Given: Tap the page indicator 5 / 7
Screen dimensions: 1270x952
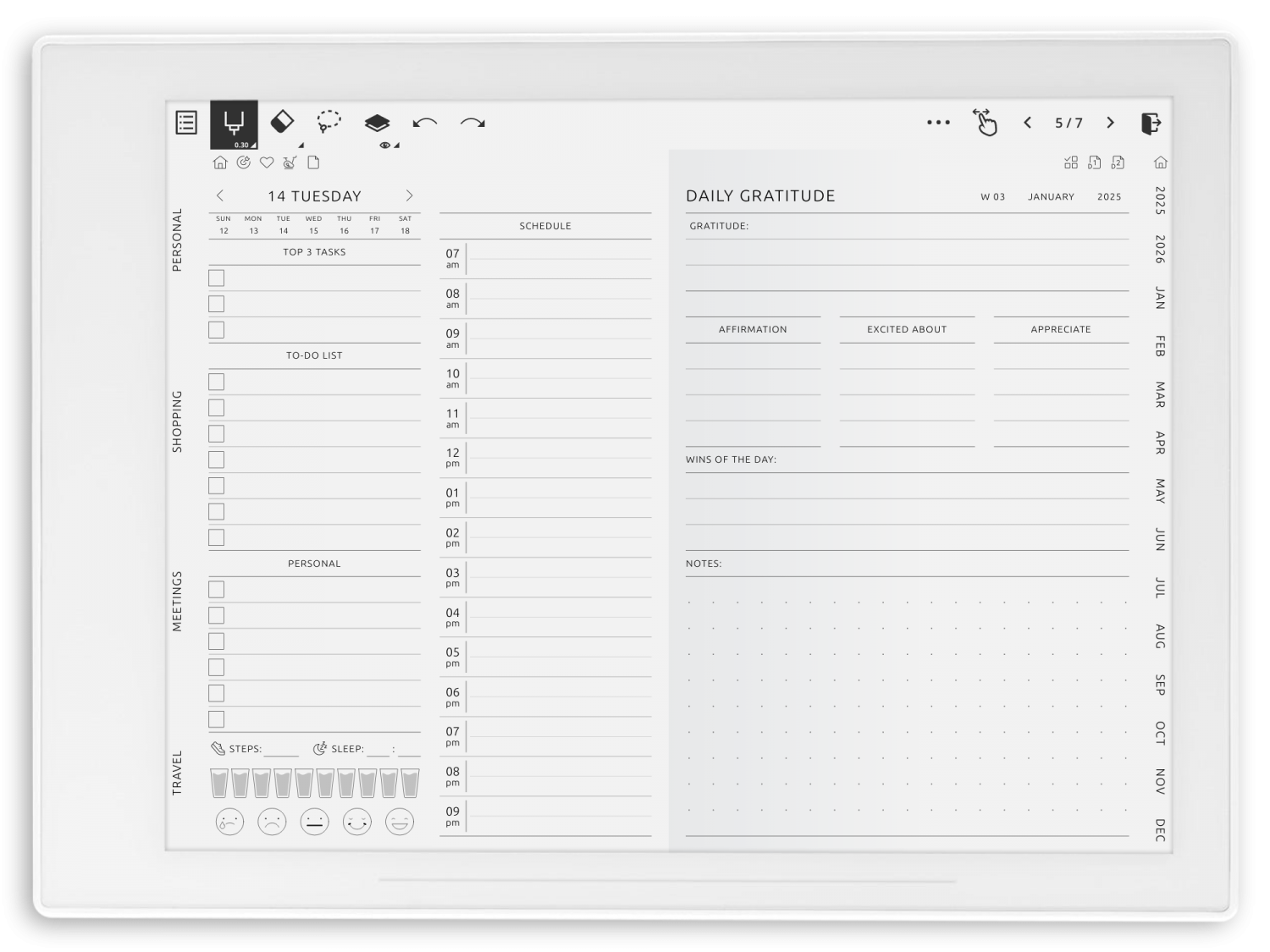Looking at the screenshot, I should click(1068, 123).
